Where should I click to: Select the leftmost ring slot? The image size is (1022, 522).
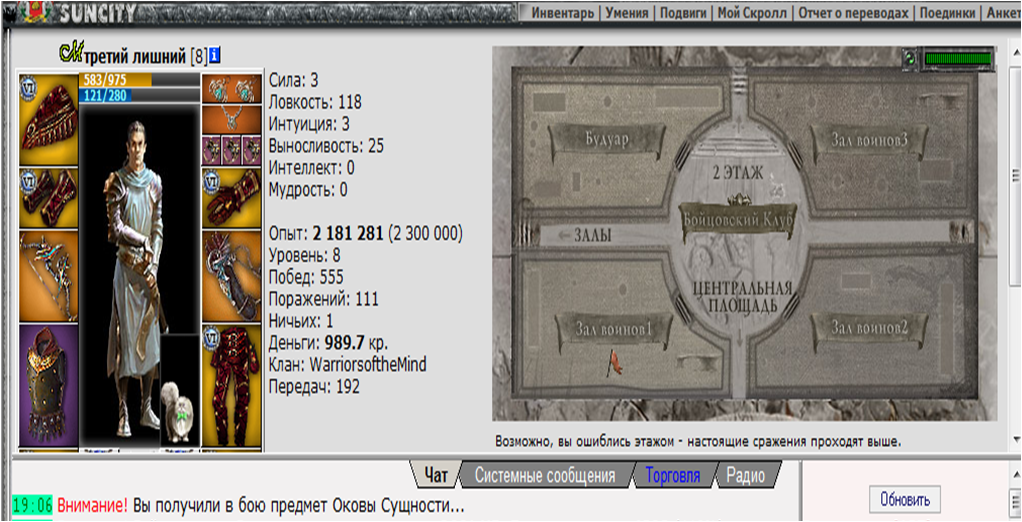(211, 150)
